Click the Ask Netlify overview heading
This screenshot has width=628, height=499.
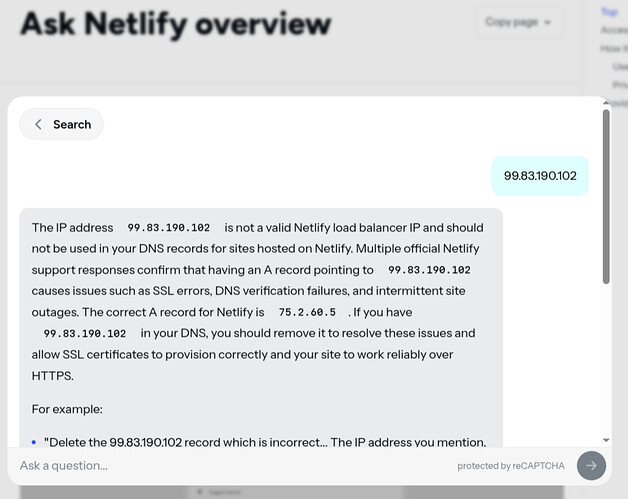[175, 22]
